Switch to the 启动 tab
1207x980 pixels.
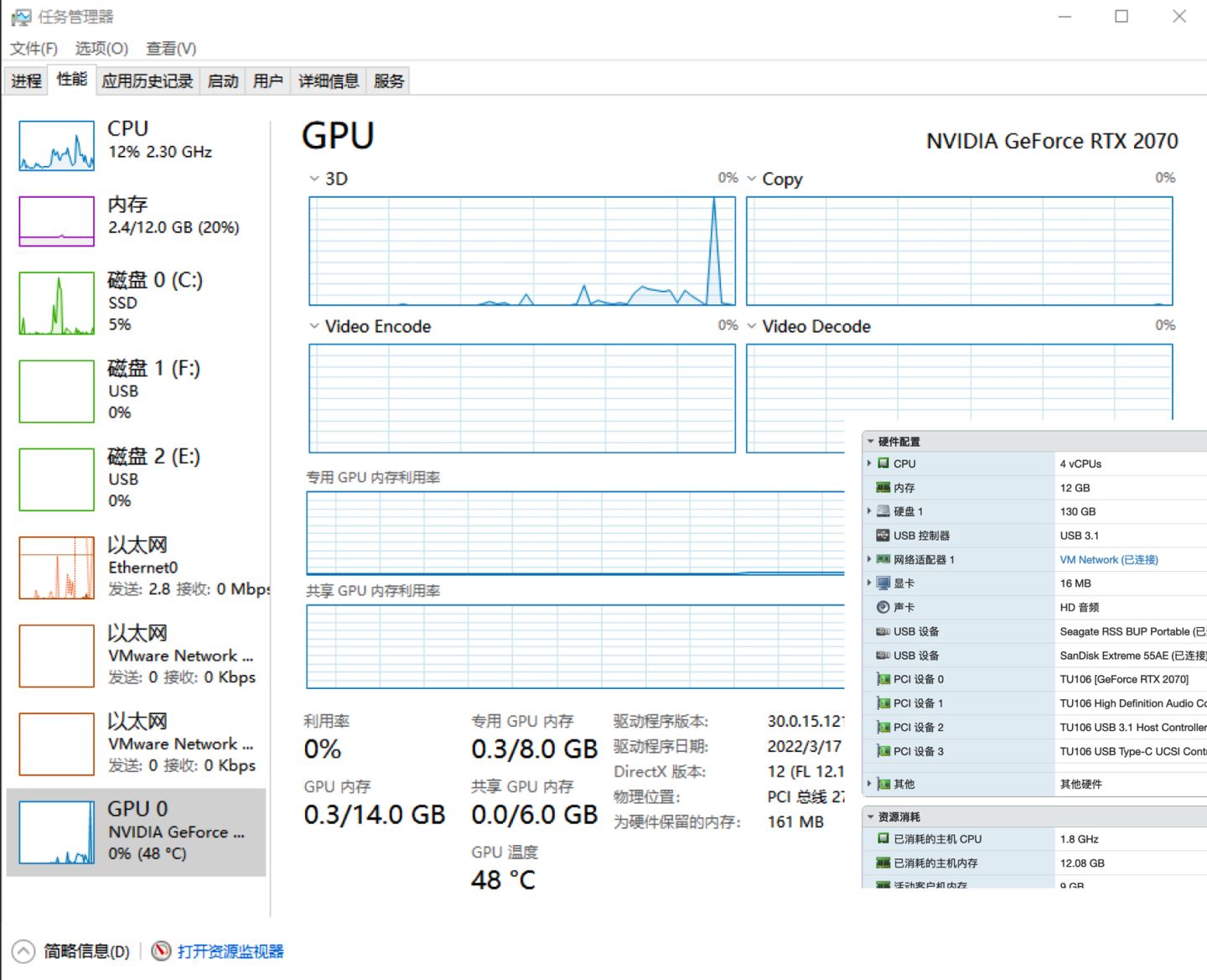223,81
